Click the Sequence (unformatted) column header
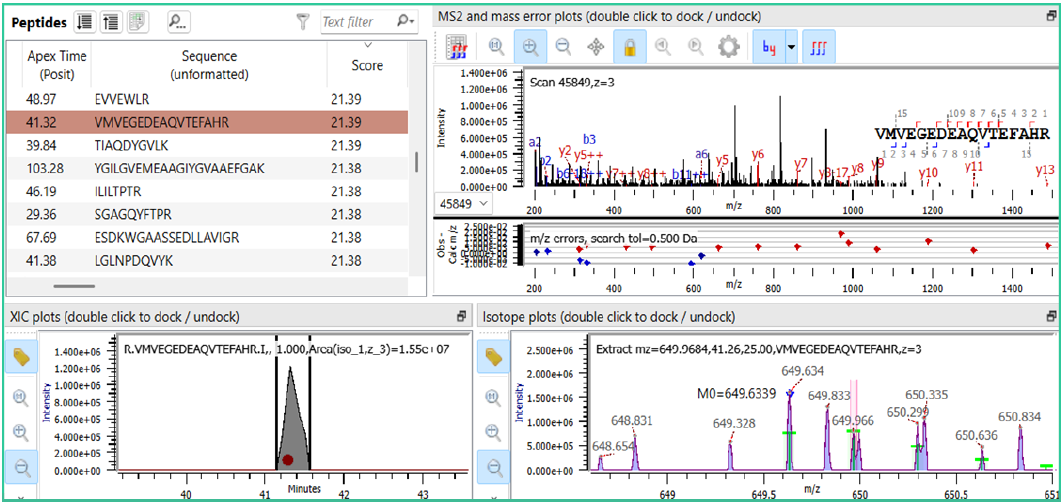The height and width of the screenshot is (502, 1064). coord(209,65)
